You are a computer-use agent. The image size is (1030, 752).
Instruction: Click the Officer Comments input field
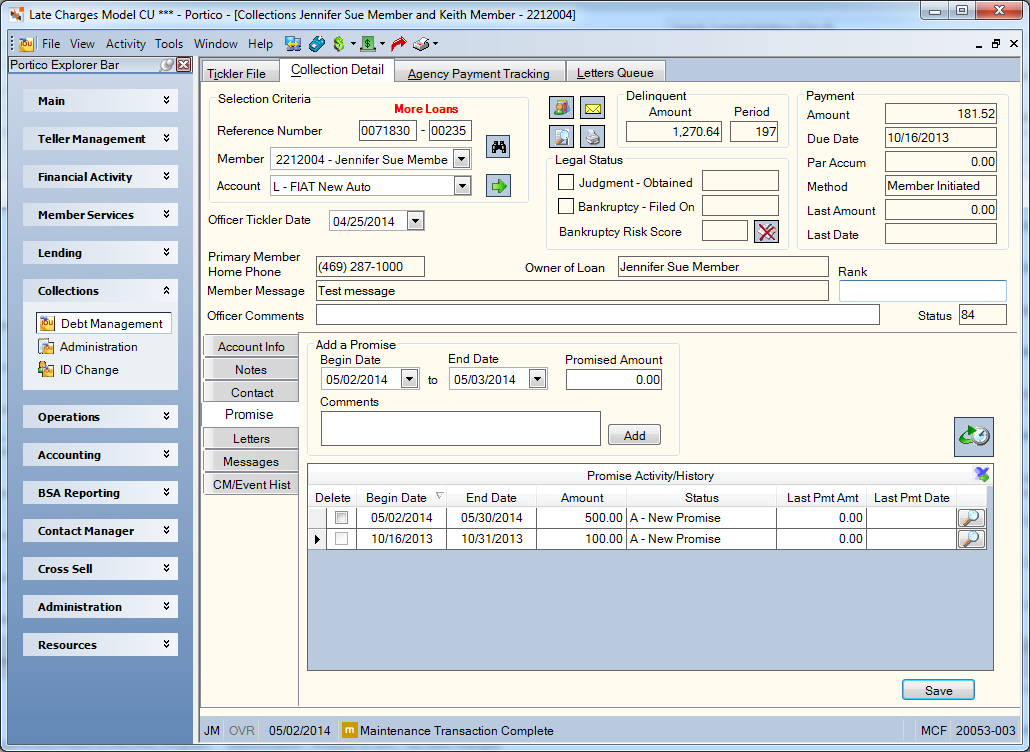point(597,315)
